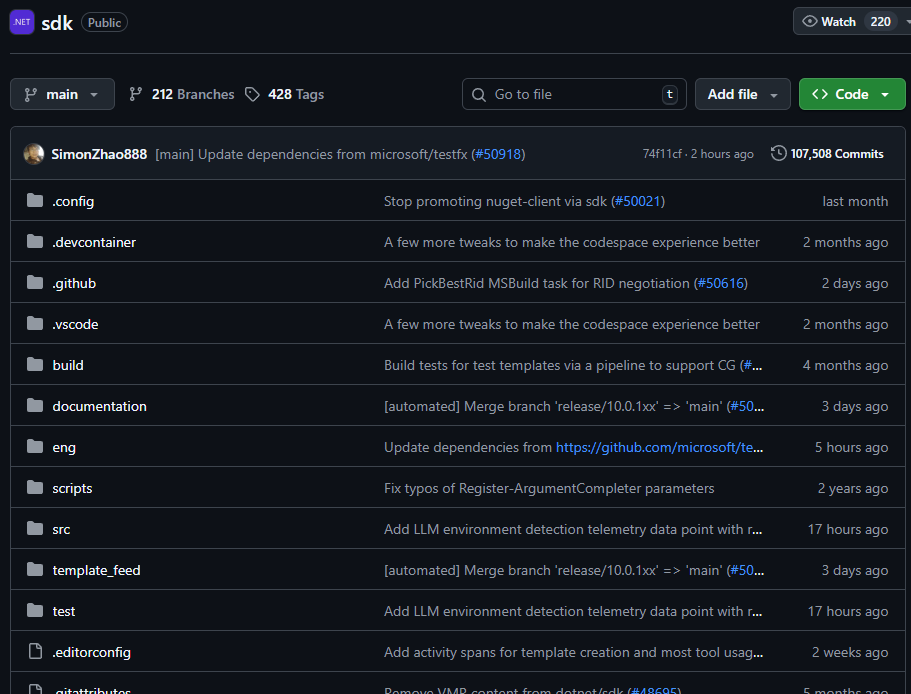Image resolution: width=911 pixels, height=694 pixels.
Task: Open the main branch selector dropdown
Action: point(62,94)
